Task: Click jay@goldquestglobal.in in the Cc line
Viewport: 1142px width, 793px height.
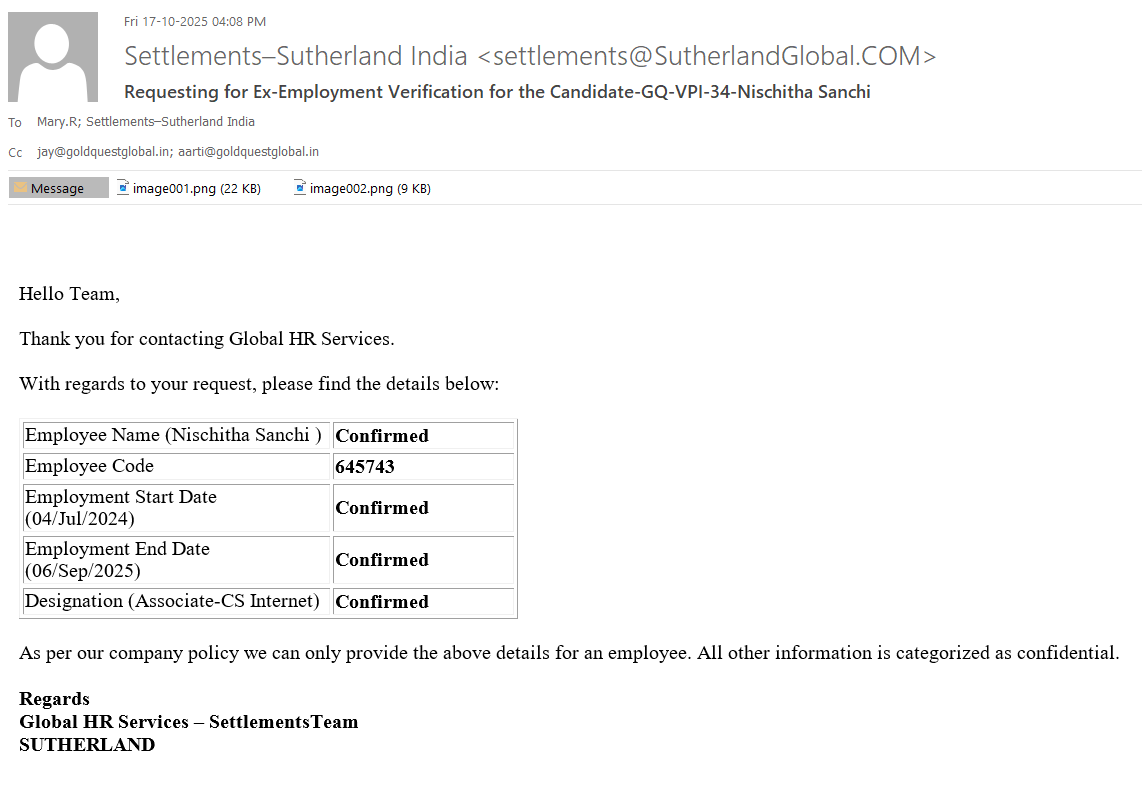Action: tap(103, 152)
